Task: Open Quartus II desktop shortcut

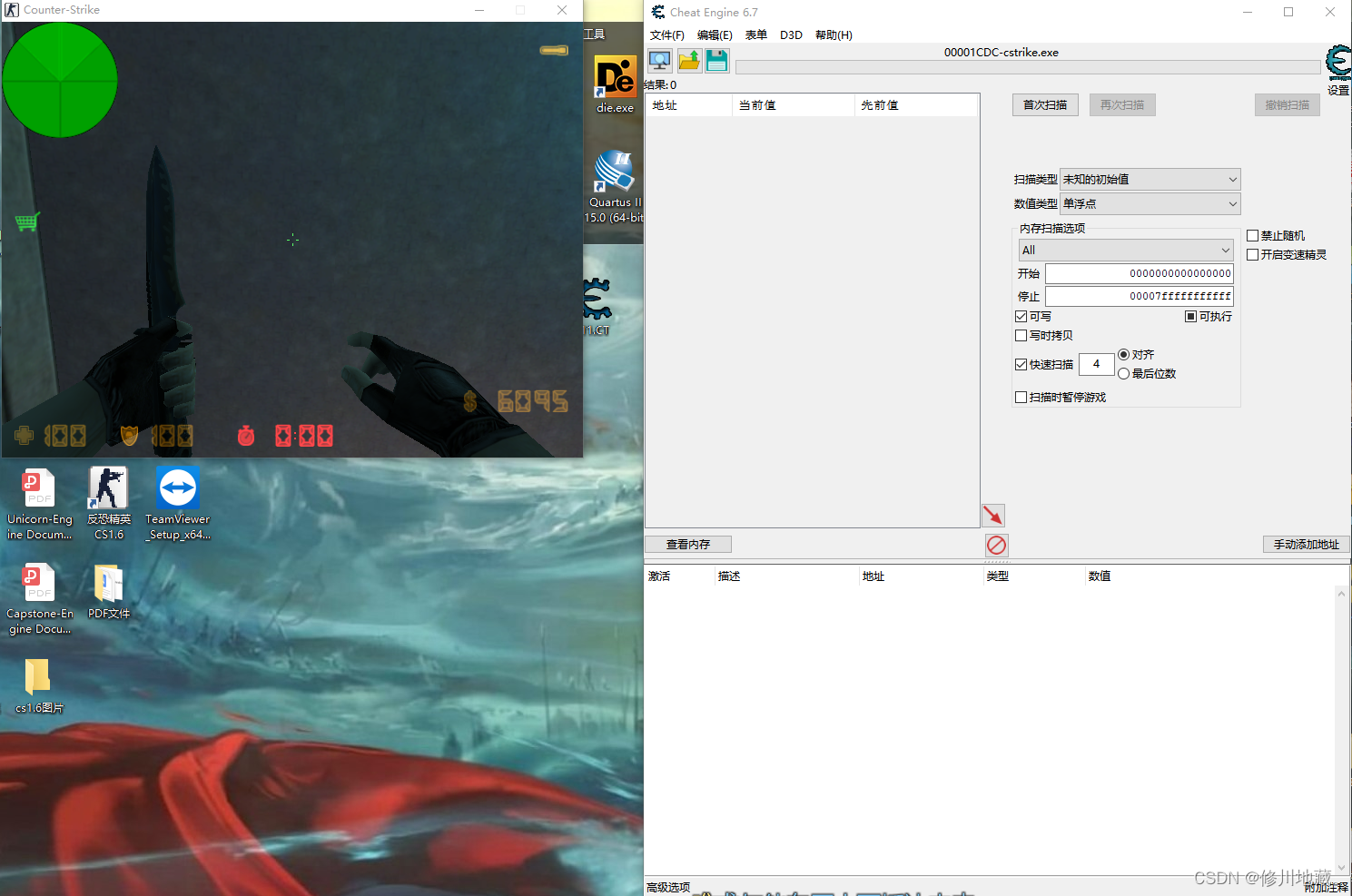Action: tap(615, 186)
